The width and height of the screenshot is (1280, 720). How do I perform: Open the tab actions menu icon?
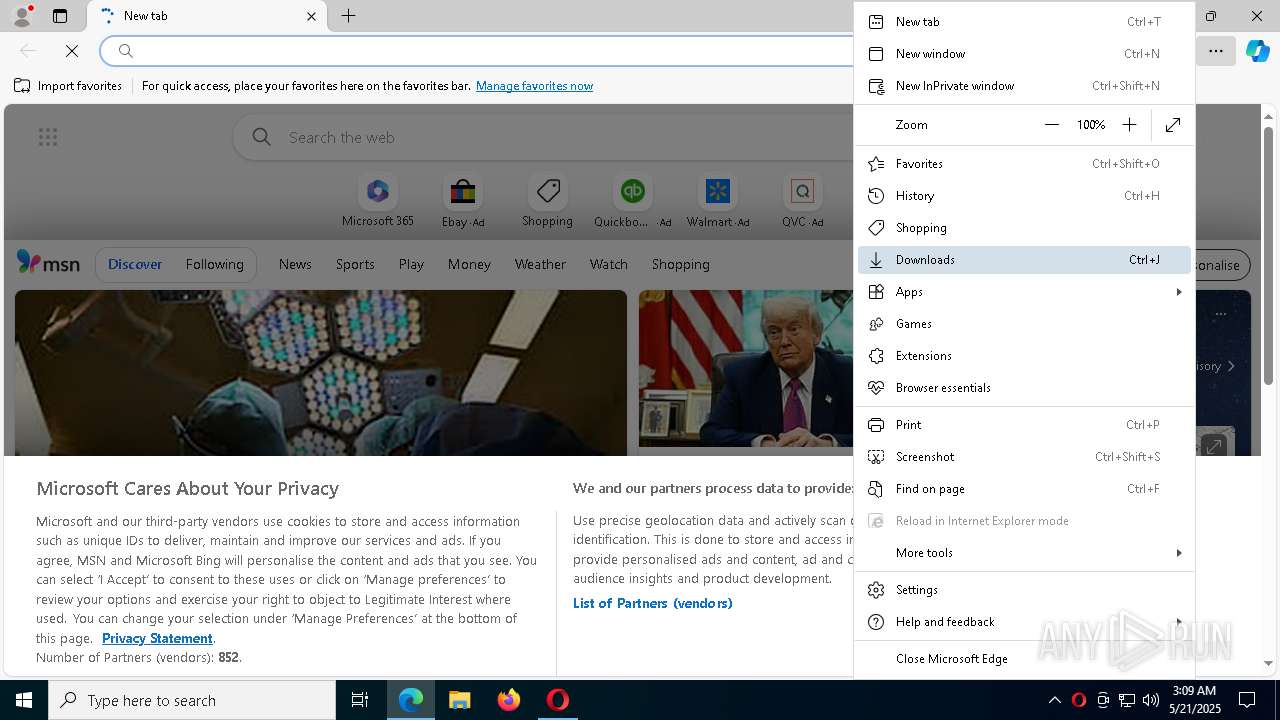(60, 16)
